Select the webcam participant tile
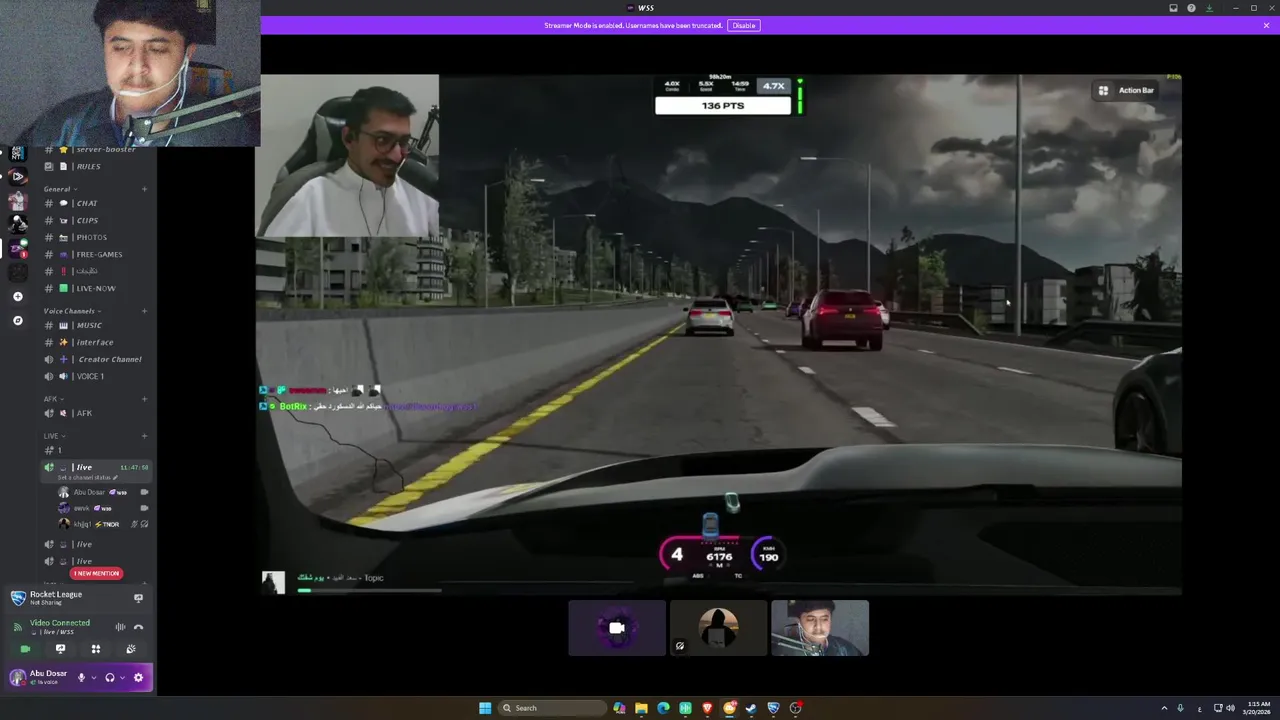 click(820, 628)
